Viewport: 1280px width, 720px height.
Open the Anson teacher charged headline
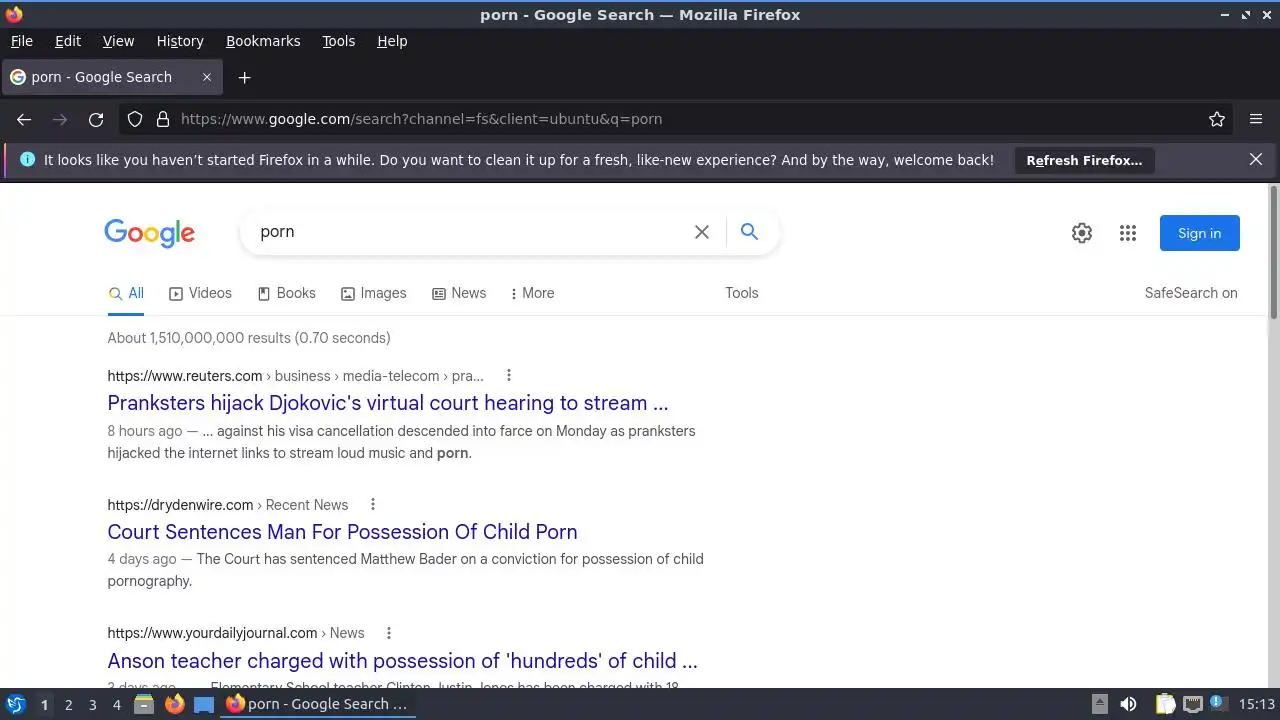click(x=402, y=661)
